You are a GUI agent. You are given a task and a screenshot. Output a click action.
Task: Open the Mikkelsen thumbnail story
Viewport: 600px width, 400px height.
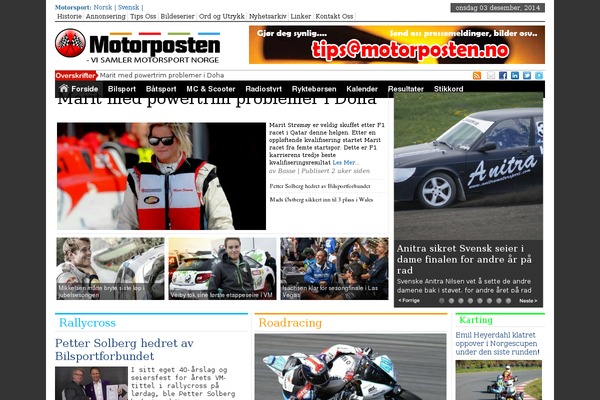pos(110,268)
